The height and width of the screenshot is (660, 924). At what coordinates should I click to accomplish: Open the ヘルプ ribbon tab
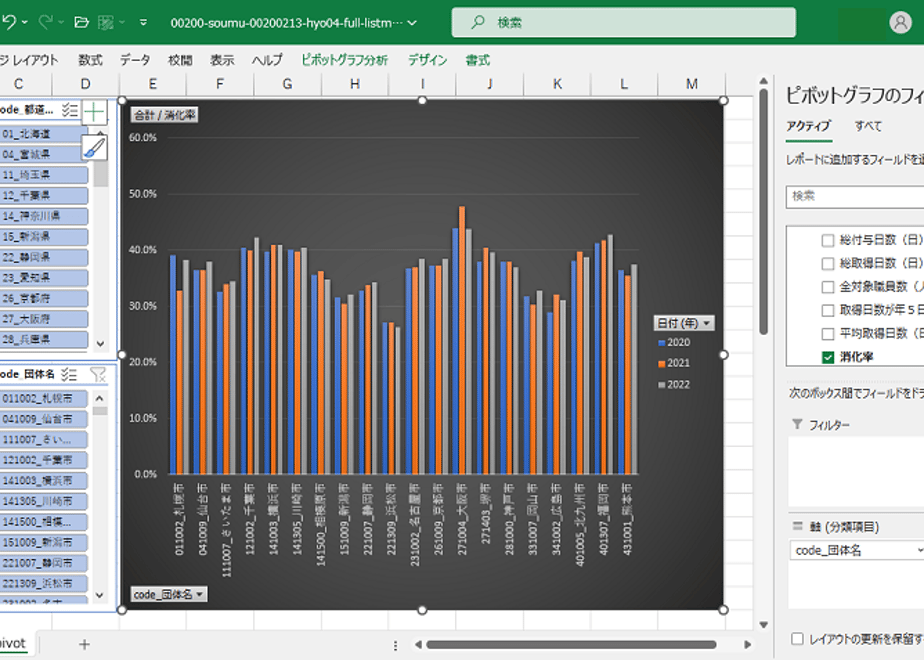pyautogui.click(x=267, y=60)
